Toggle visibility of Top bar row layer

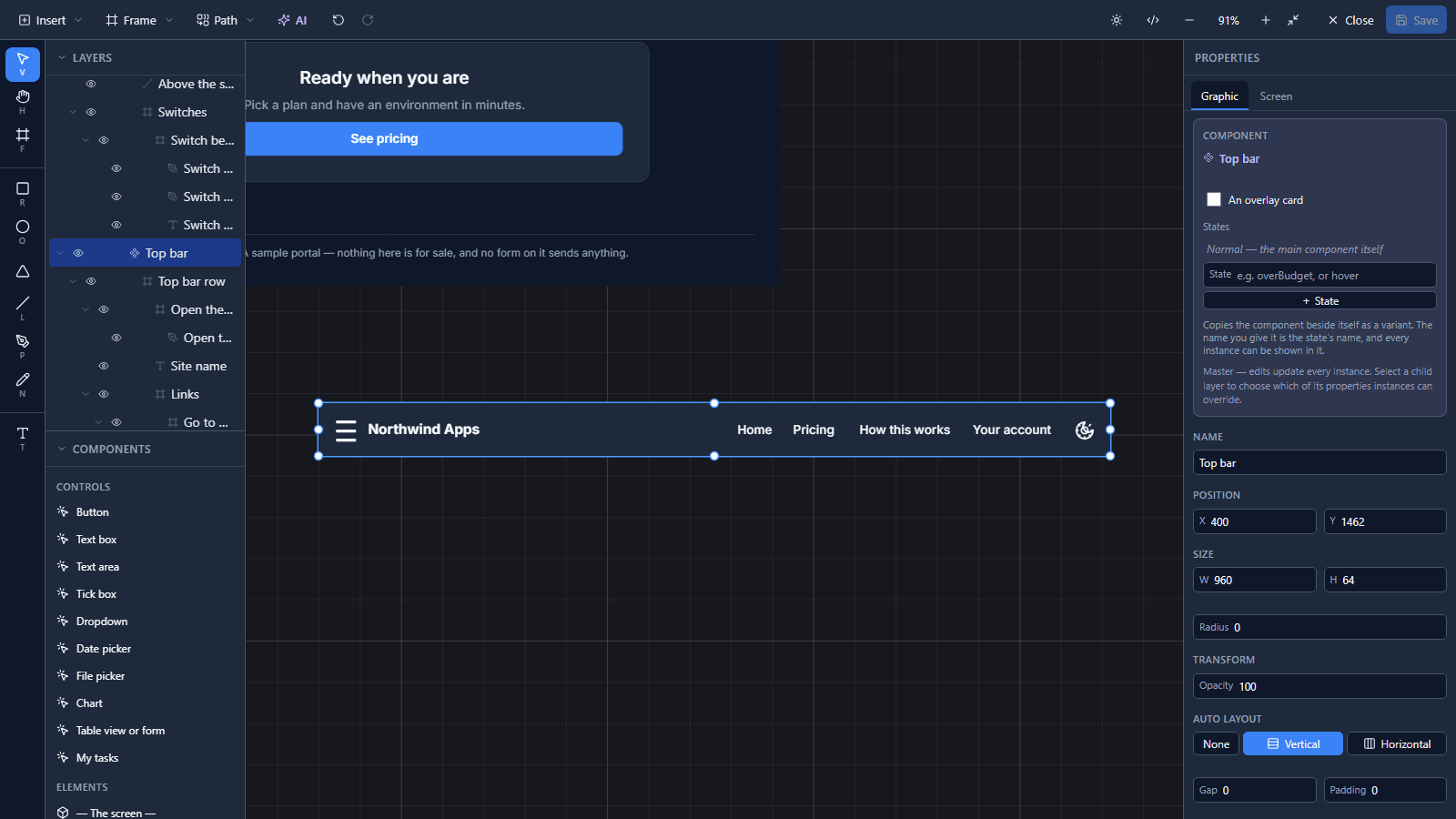(x=91, y=281)
